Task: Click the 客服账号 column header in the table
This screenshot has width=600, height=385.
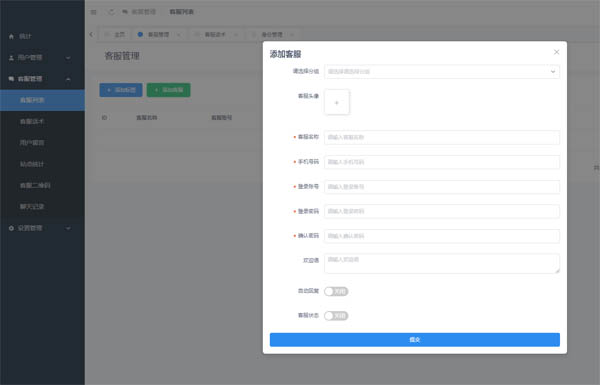Action: click(222, 117)
